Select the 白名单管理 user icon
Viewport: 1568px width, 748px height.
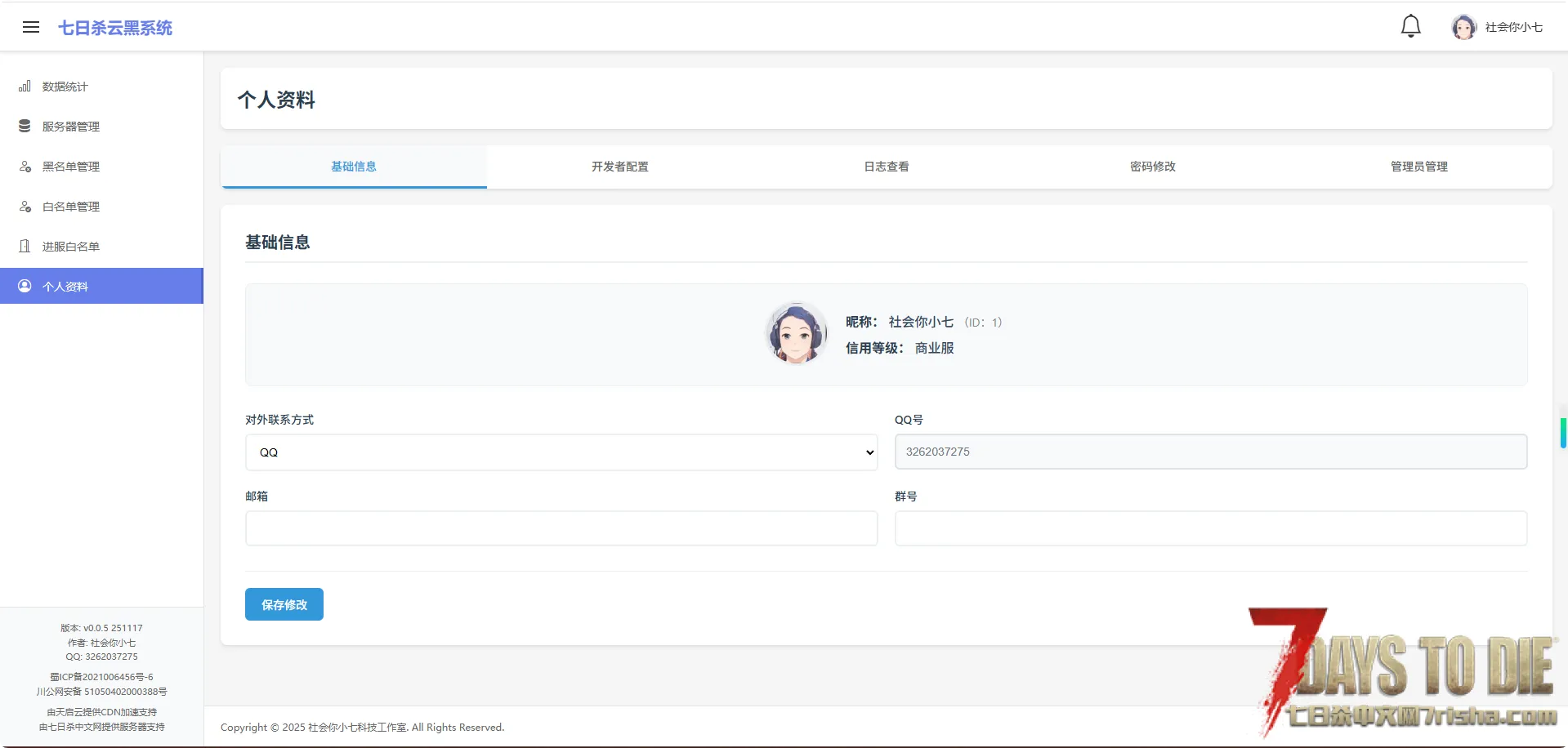click(25, 207)
